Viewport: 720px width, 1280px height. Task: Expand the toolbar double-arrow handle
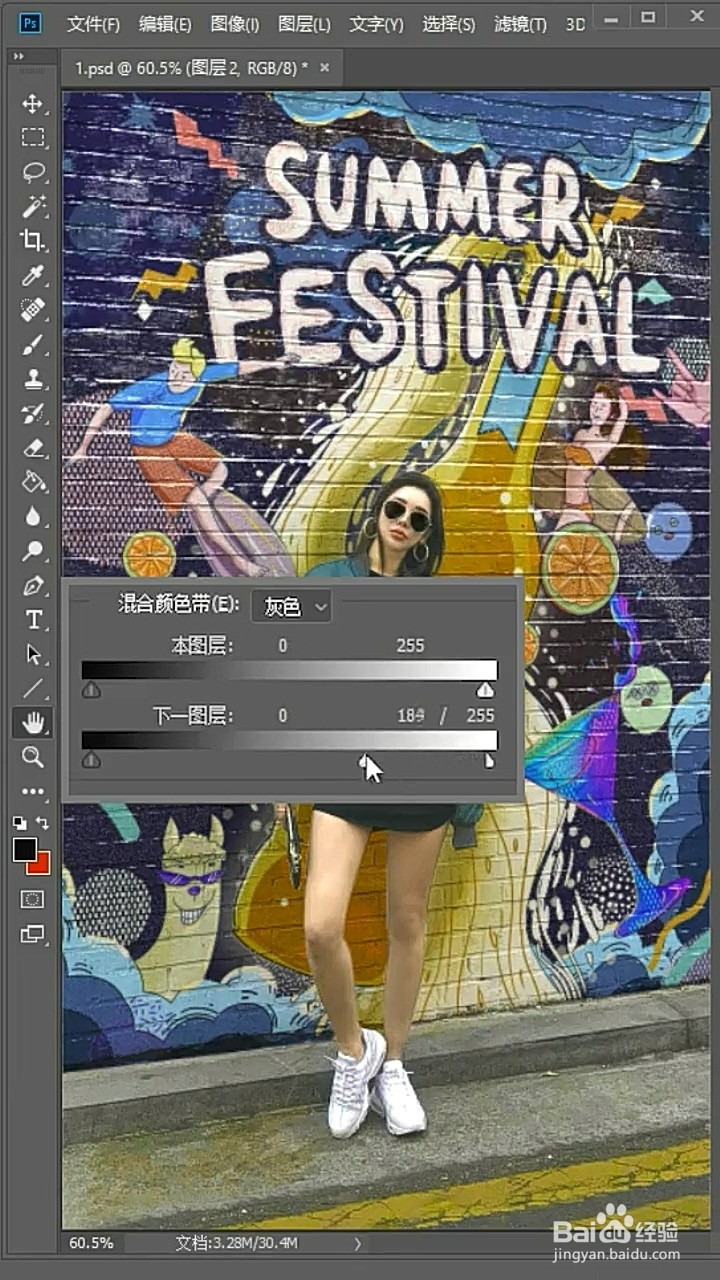18,57
